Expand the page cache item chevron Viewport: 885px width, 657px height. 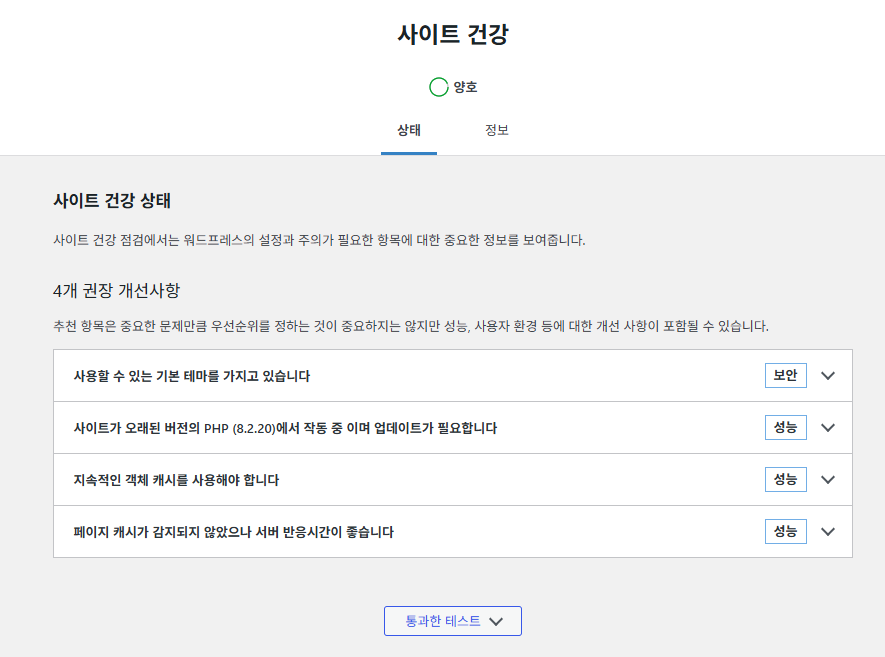point(828,532)
